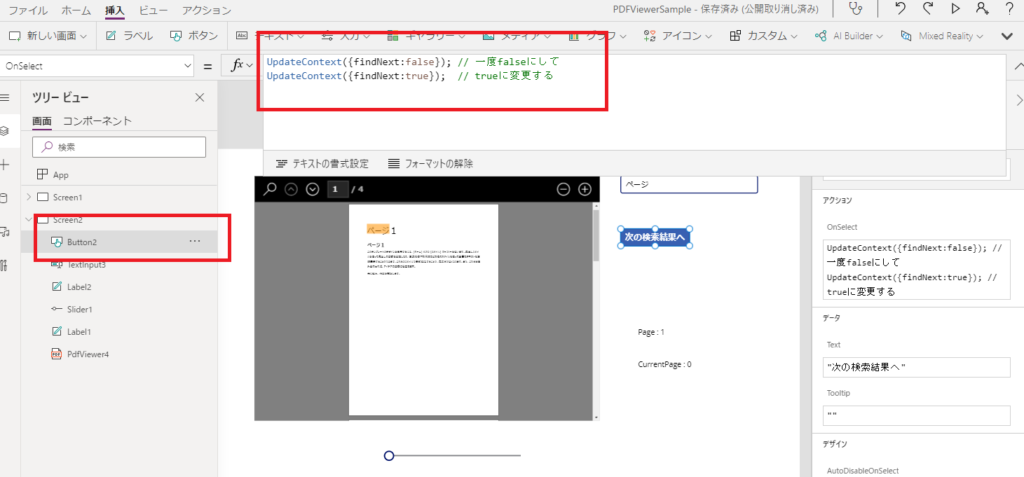Open data cylinder icon in rail
Viewport: 1024px width, 477px height.
[5, 198]
